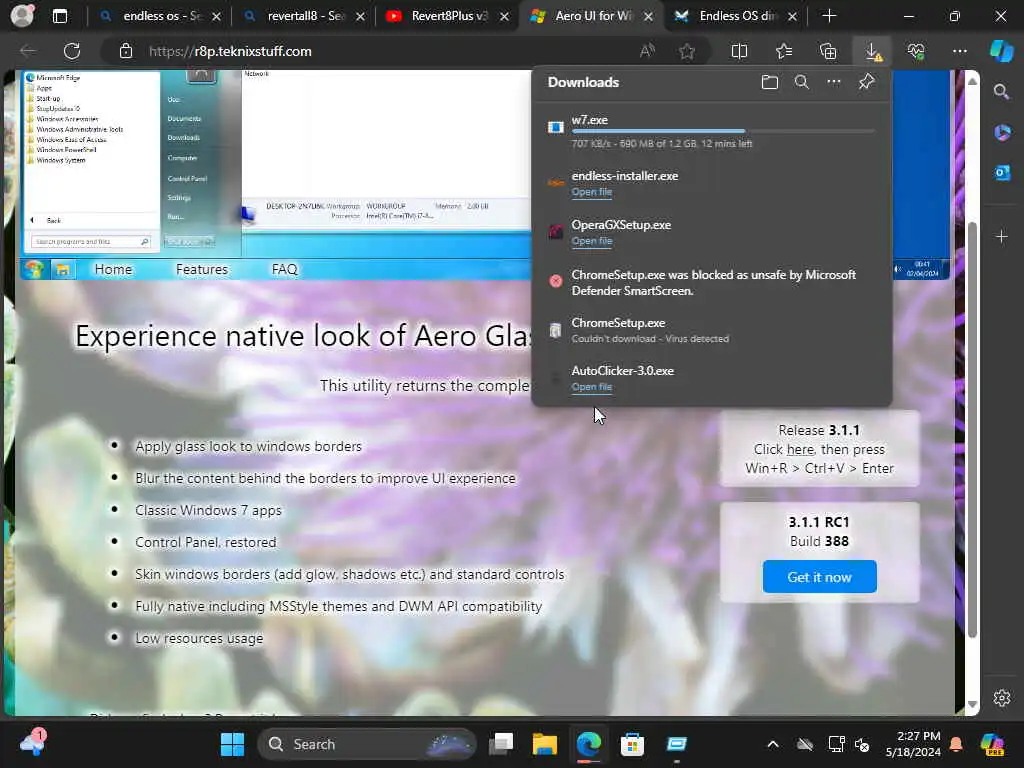This screenshot has width=1024, height=768.
Task: Open Outlook in the Edge sidebar
Action: [1002, 172]
